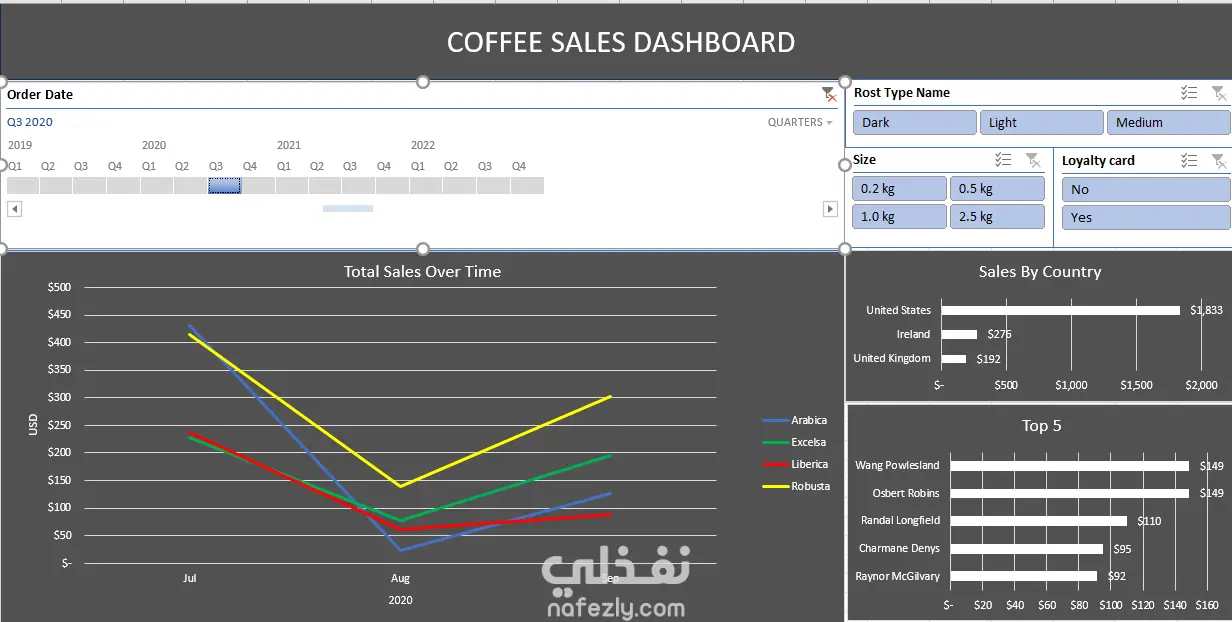Click the $192 data label

990,358
